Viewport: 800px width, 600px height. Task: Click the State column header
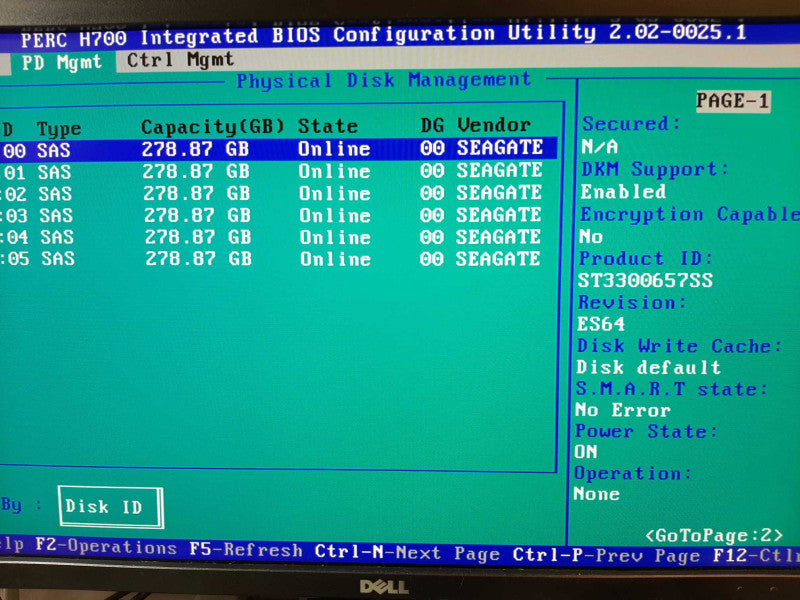(x=328, y=126)
